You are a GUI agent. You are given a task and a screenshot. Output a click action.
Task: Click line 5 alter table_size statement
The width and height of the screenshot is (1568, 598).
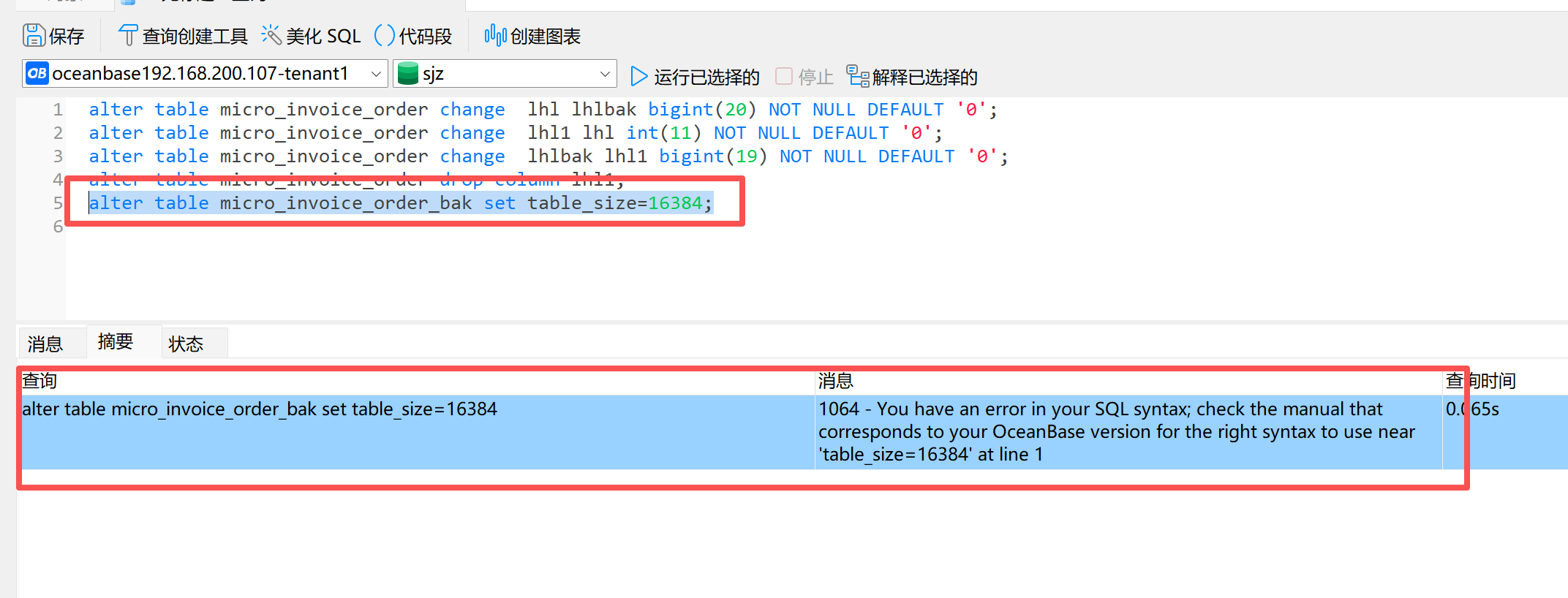[400, 203]
